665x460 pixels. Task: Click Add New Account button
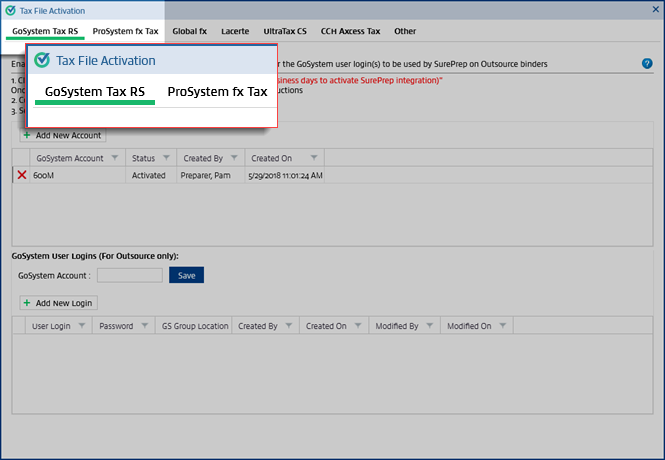pos(62,134)
